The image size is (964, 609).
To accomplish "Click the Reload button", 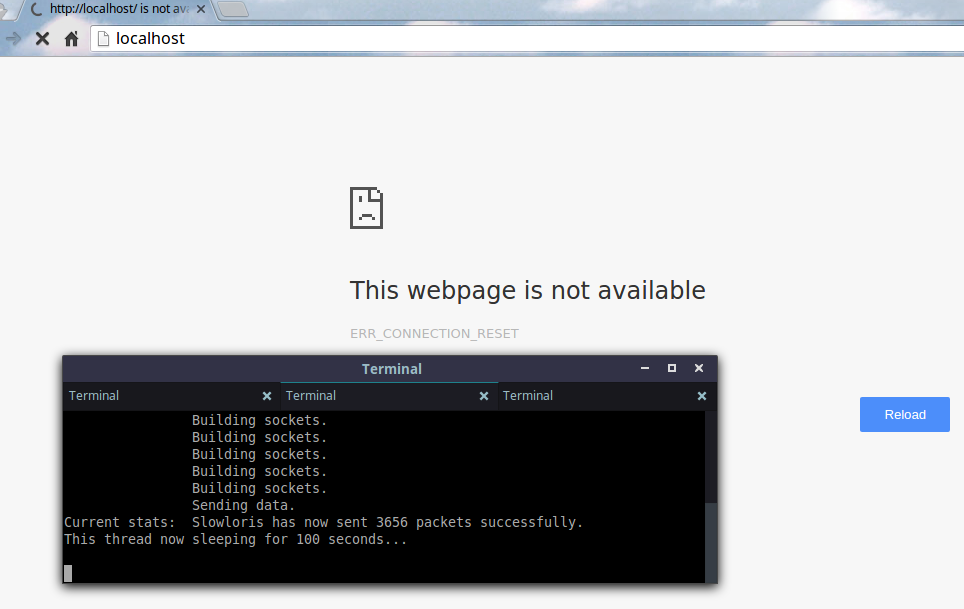I will [904, 414].
